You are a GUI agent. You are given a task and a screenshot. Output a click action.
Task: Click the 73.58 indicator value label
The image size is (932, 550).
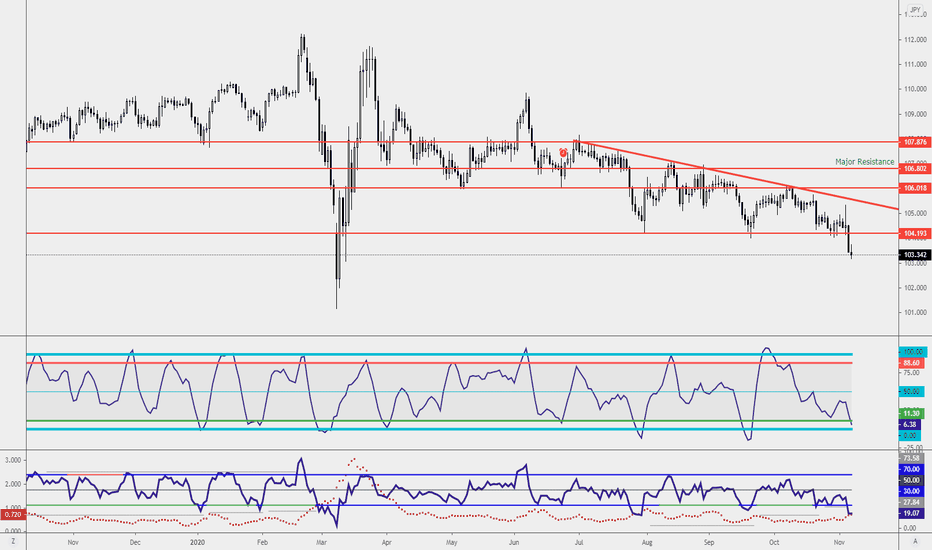click(x=911, y=458)
